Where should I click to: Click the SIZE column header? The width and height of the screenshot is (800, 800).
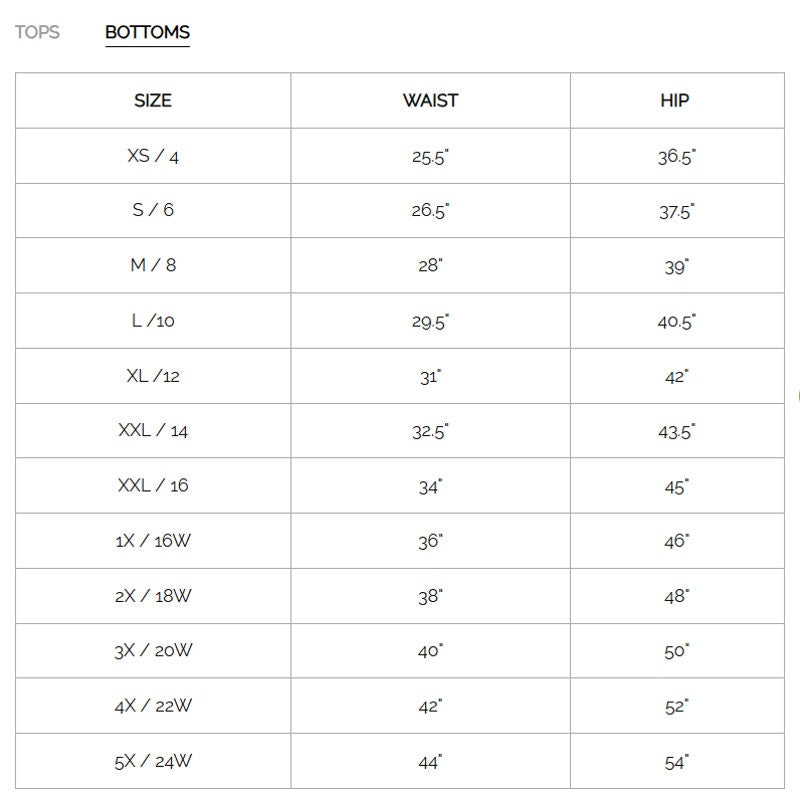(153, 100)
